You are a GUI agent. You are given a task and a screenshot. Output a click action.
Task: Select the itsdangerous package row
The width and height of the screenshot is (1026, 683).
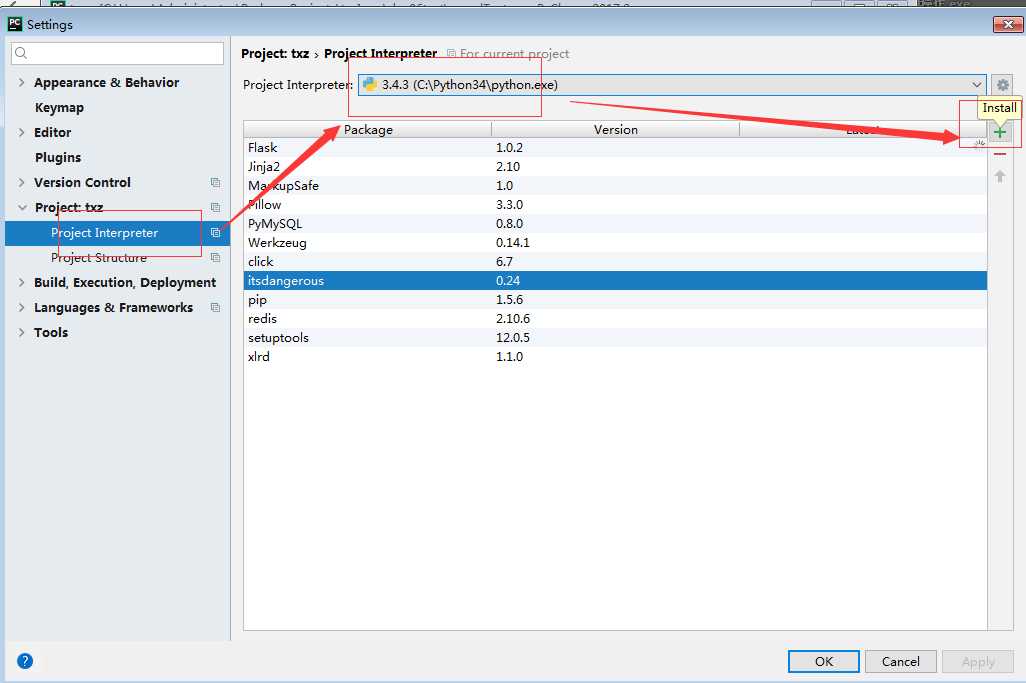tap(615, 281)
